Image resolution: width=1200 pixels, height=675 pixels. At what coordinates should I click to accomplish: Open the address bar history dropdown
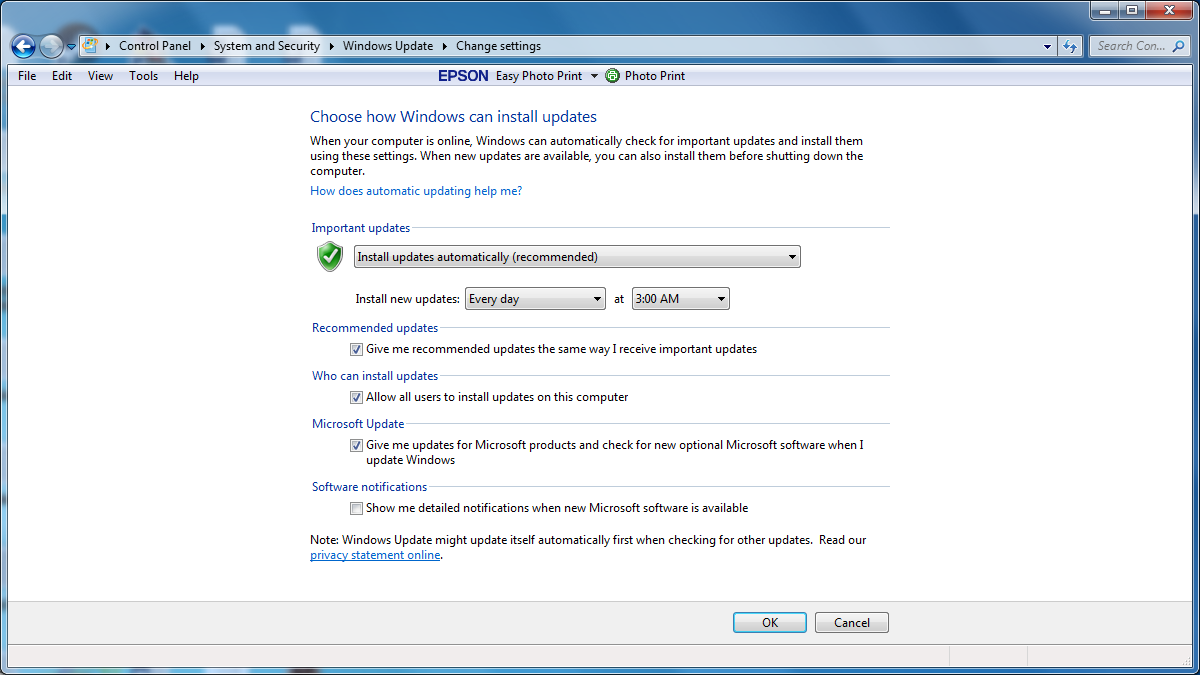point(1047,46)
